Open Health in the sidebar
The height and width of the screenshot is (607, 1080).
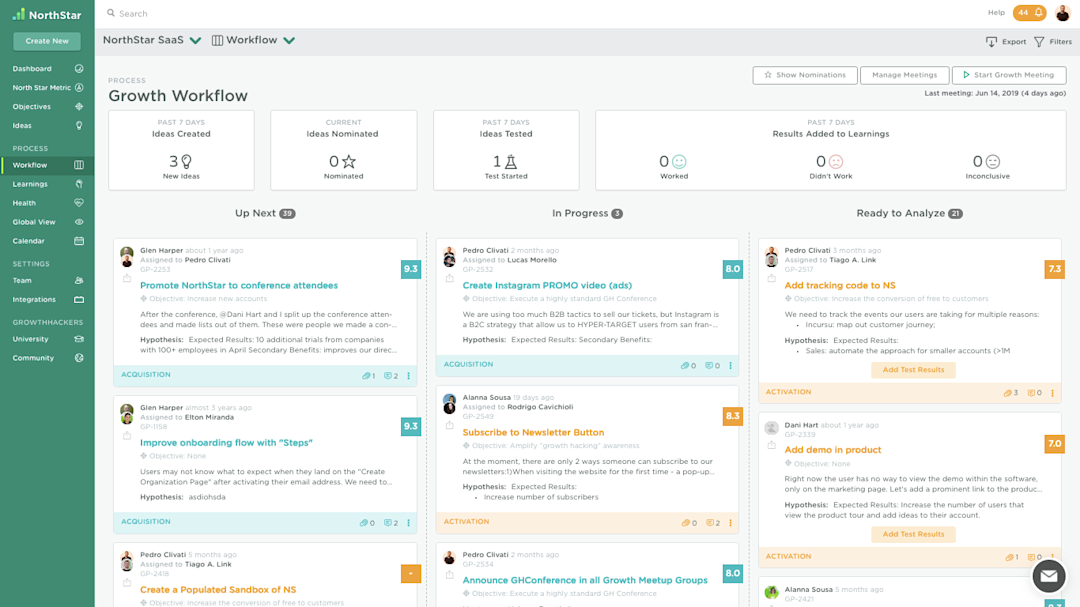click(x=48, y=203)
